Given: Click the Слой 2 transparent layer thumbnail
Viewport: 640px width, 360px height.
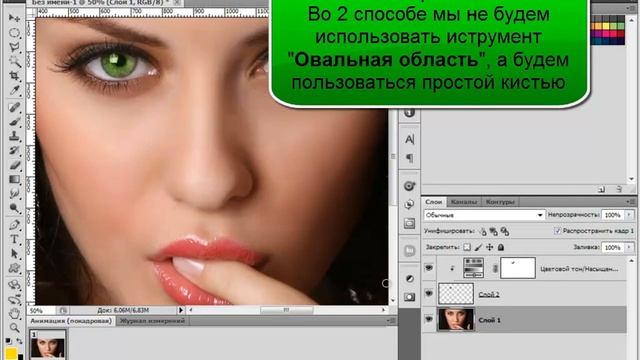Looking at the screenshot, I should (456, 293).
